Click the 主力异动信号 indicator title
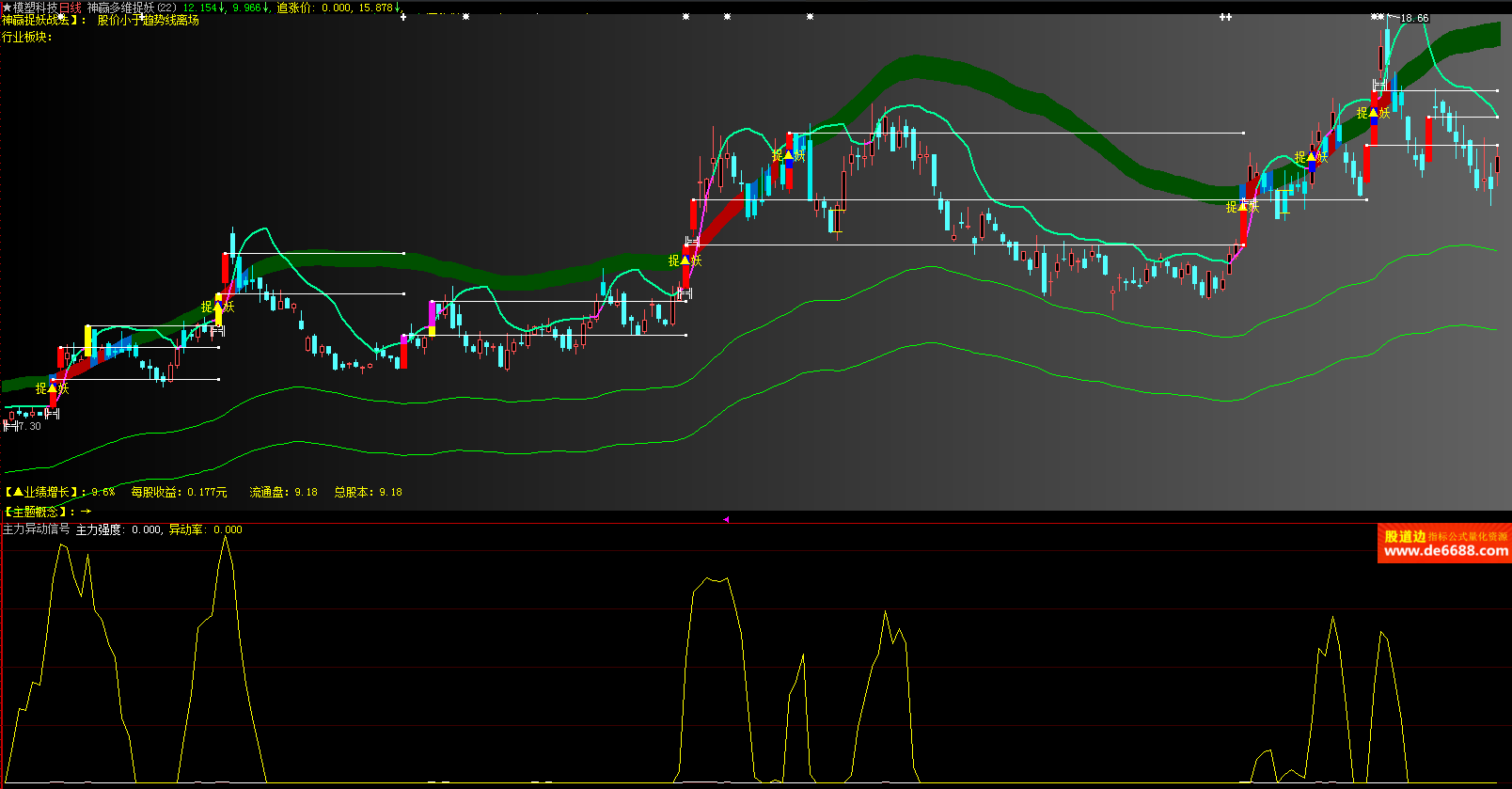Viewport: 1512px width, 789px height. tap(36, 529)
